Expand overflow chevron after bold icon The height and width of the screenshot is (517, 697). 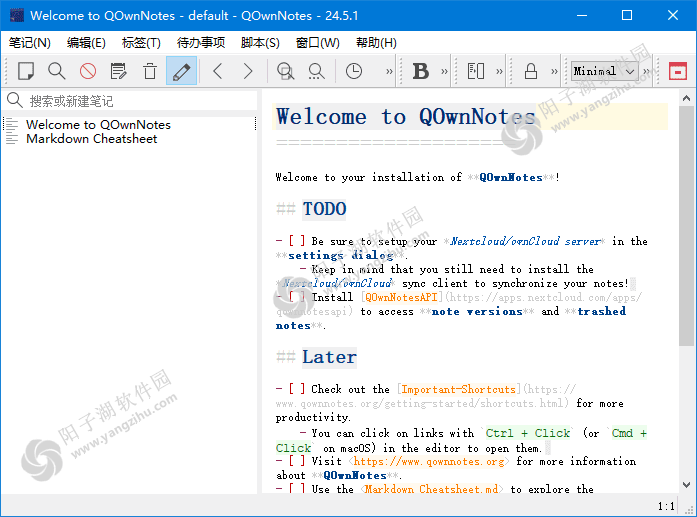[x=445, y=72]
